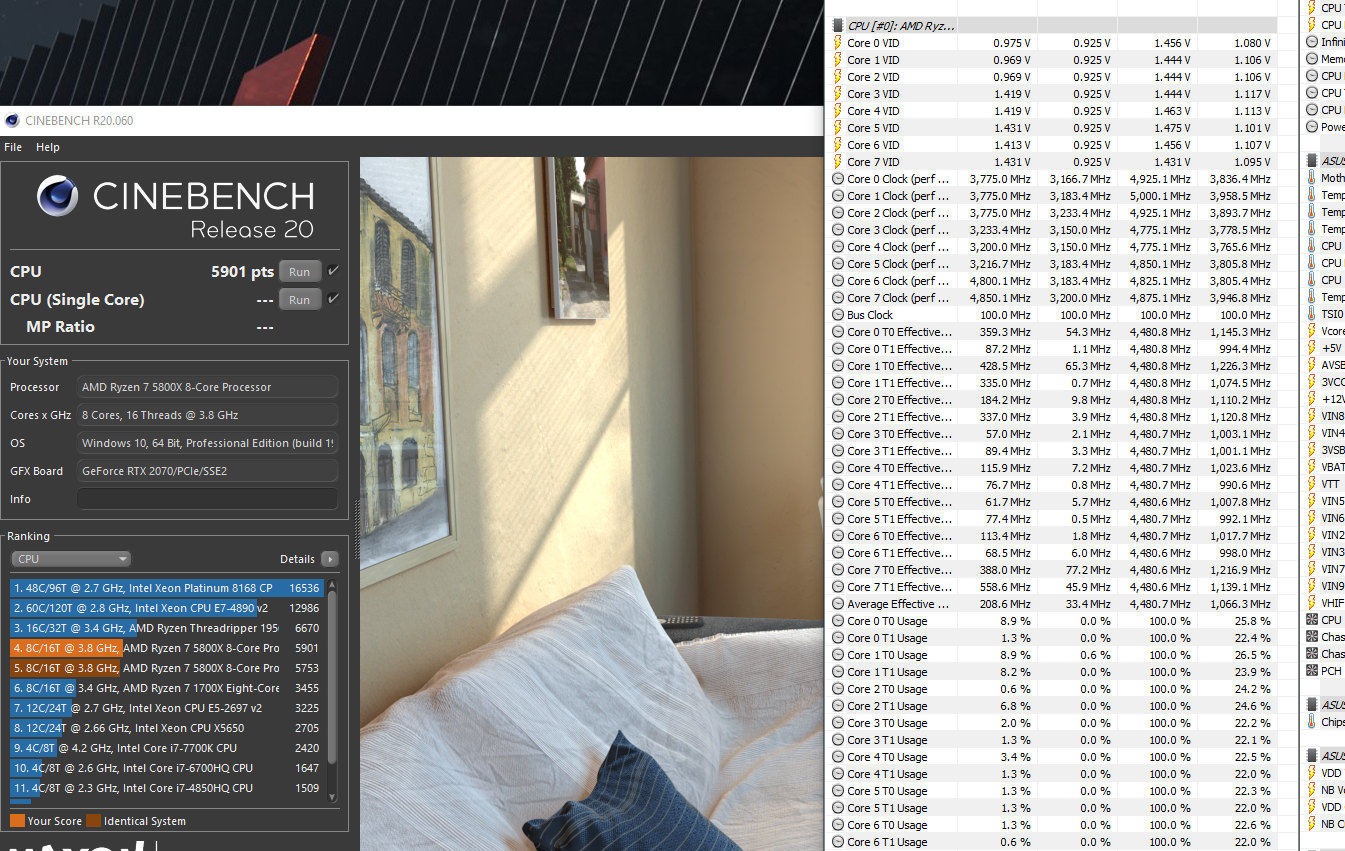
Task: Select ranking entry Intel Xeon E5-2697 v2
Action: click(x=167, y=708)
